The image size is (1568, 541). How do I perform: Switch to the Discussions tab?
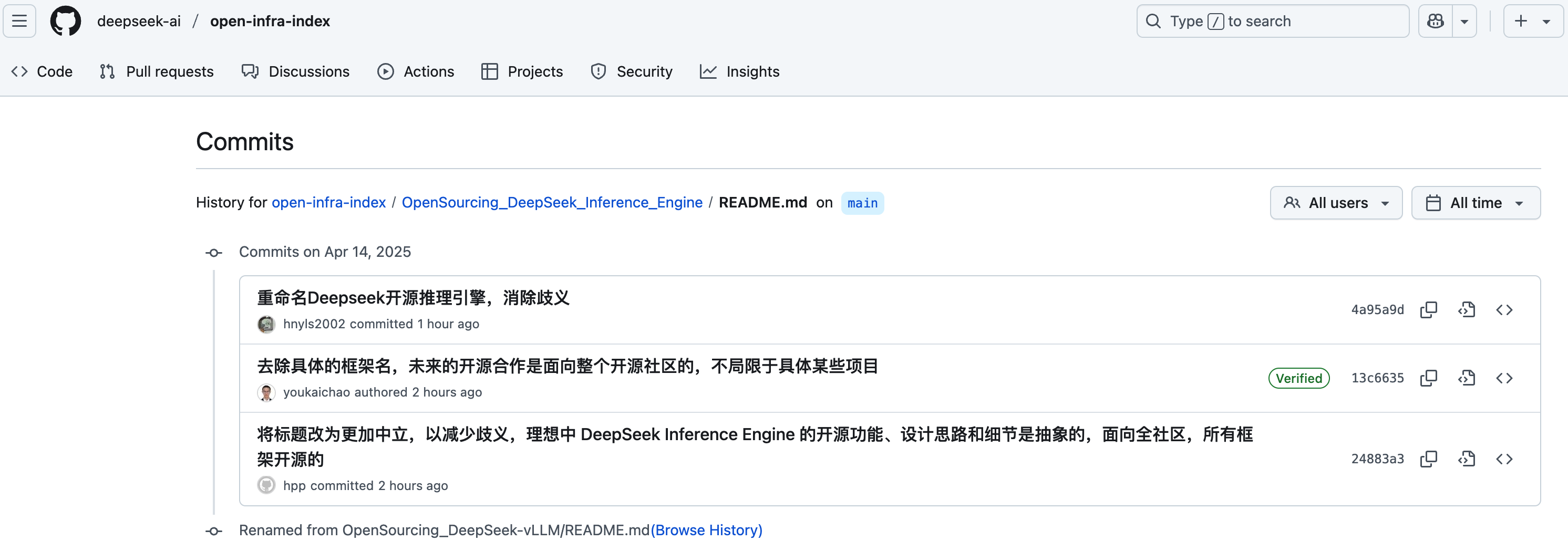(x=296, y=72)
